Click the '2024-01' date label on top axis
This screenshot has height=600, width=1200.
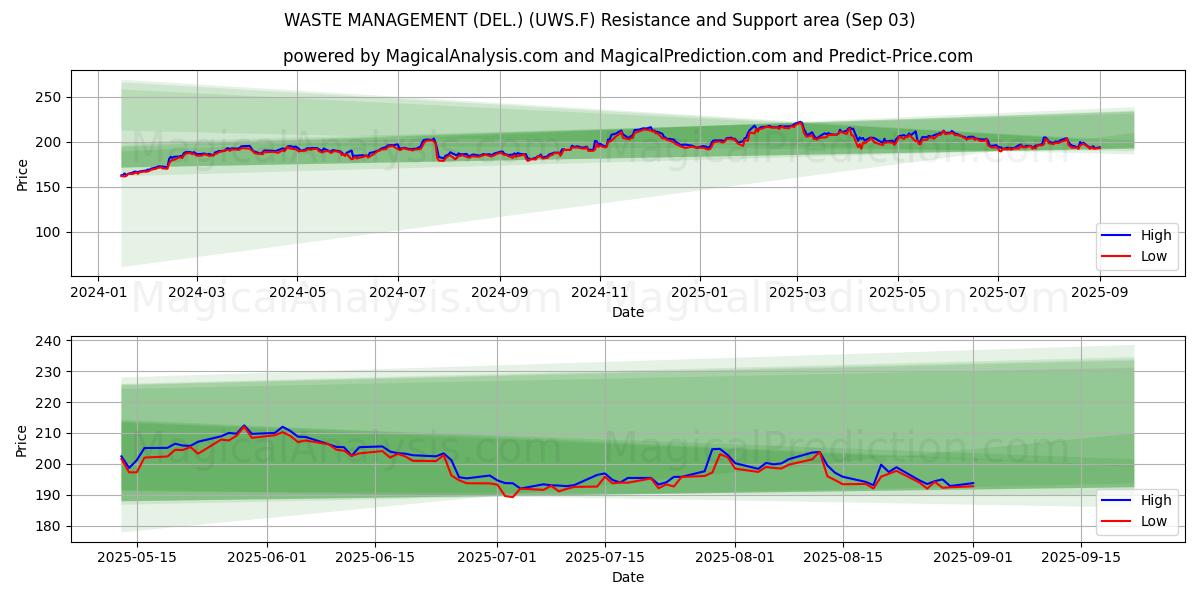(x=98, y=293)
